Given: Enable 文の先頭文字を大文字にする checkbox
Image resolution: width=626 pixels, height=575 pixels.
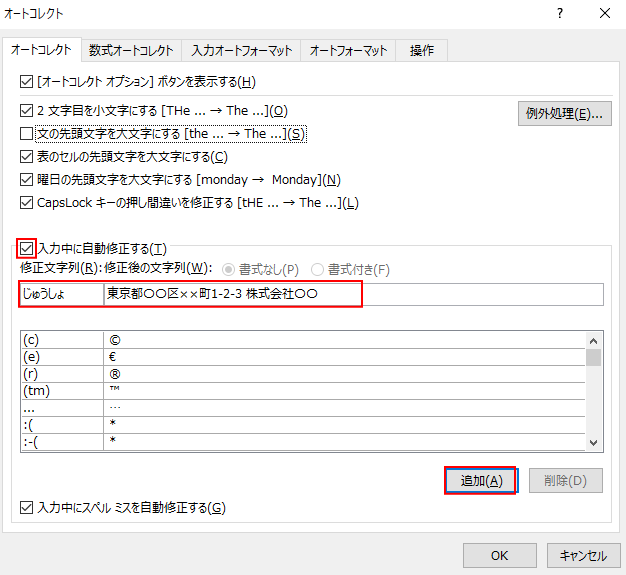Looking at the screenshot, I should tap(27, 134).
